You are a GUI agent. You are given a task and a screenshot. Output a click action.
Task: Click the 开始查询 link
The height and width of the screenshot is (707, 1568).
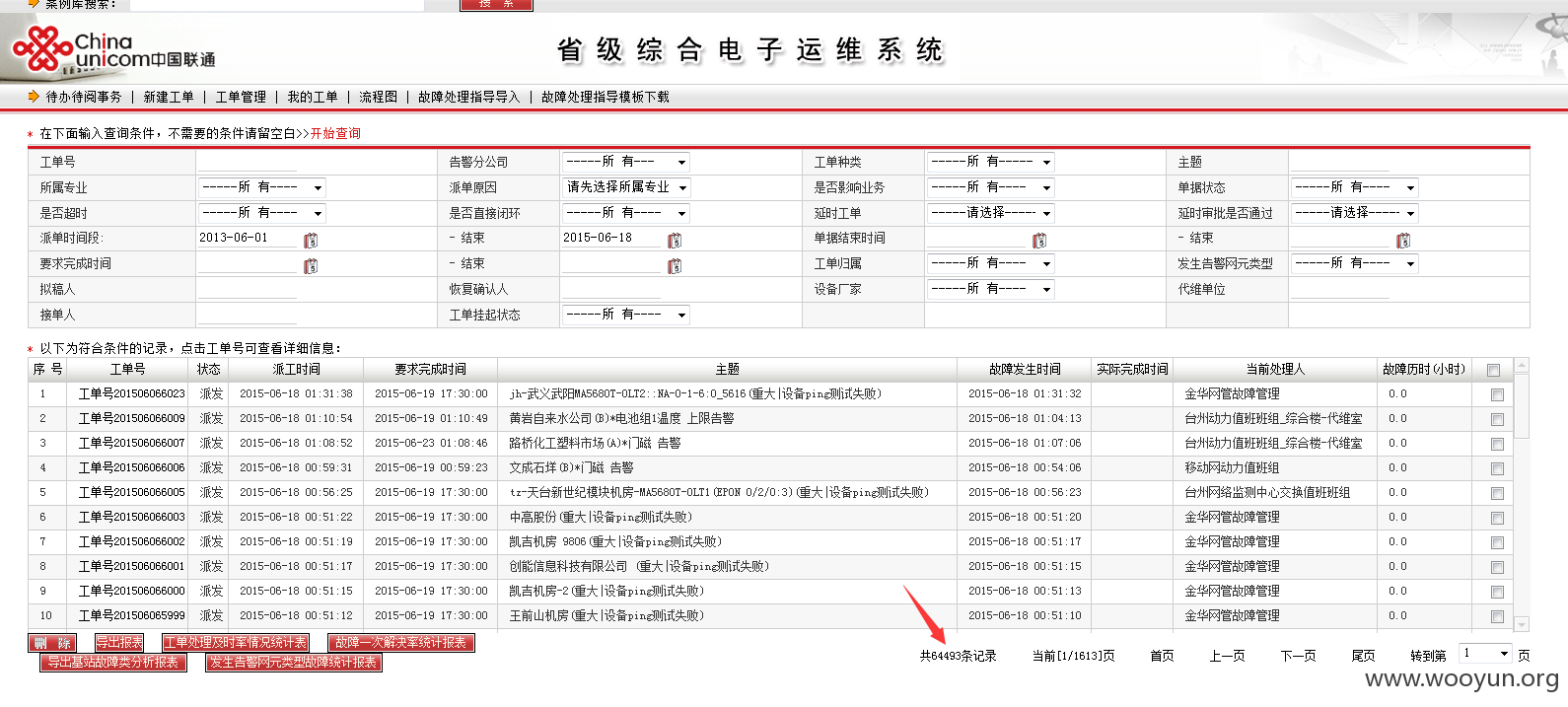[x=335, y=133]
